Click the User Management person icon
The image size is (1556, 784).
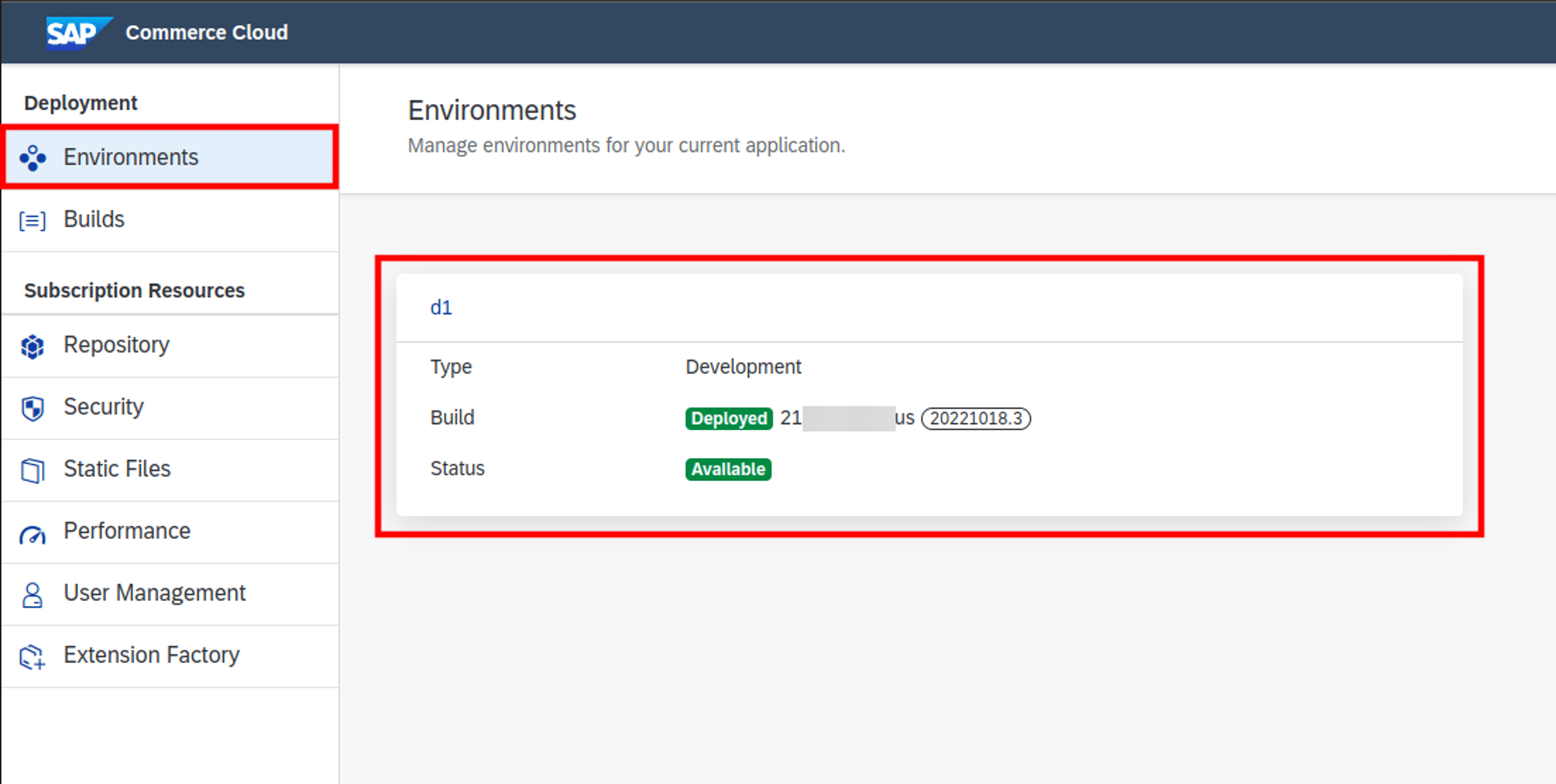click(x=32, y=595)
